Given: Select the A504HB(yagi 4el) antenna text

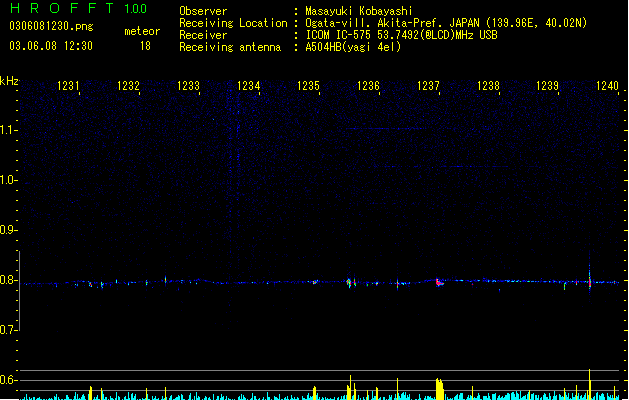Looking at the screenshot, I should pos(353,47).
